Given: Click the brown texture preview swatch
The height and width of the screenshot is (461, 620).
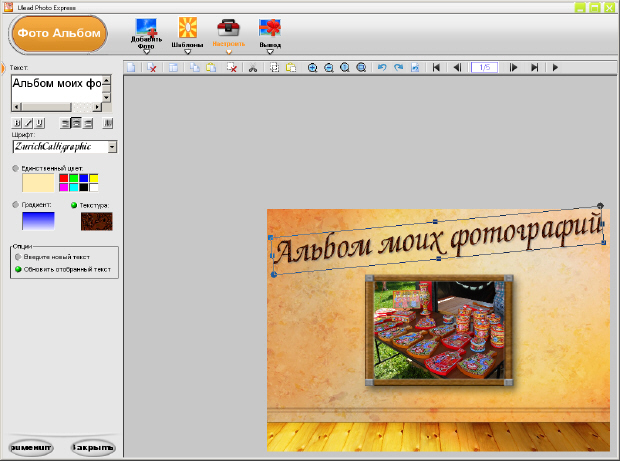Looking at the screenshot, I should [x=97, y=221].
